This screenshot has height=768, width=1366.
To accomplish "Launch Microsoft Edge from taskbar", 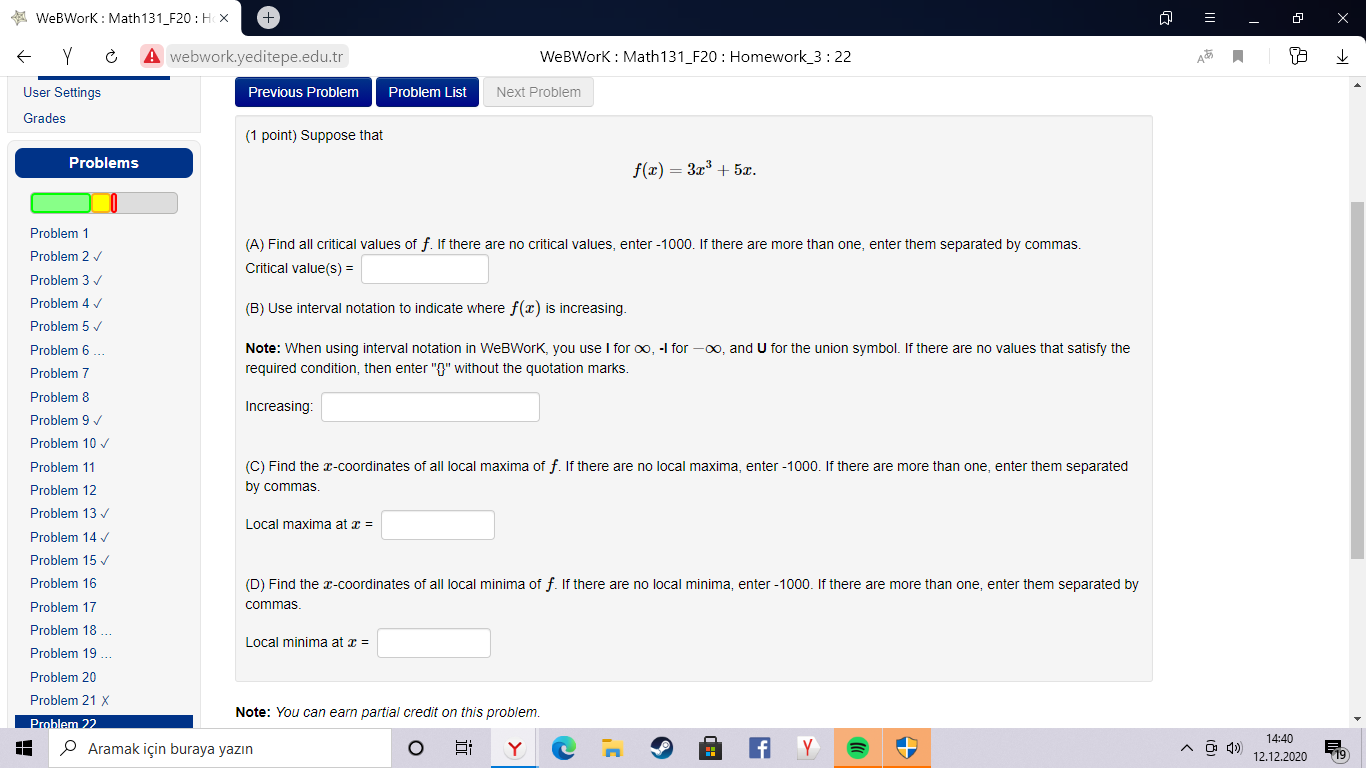I will pos(564,748).
